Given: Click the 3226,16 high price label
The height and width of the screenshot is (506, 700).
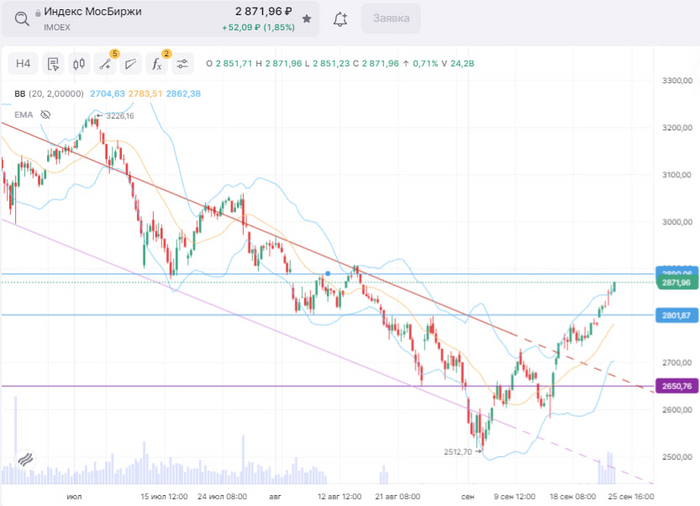Looking at the screenshot, I should point(120,116).
